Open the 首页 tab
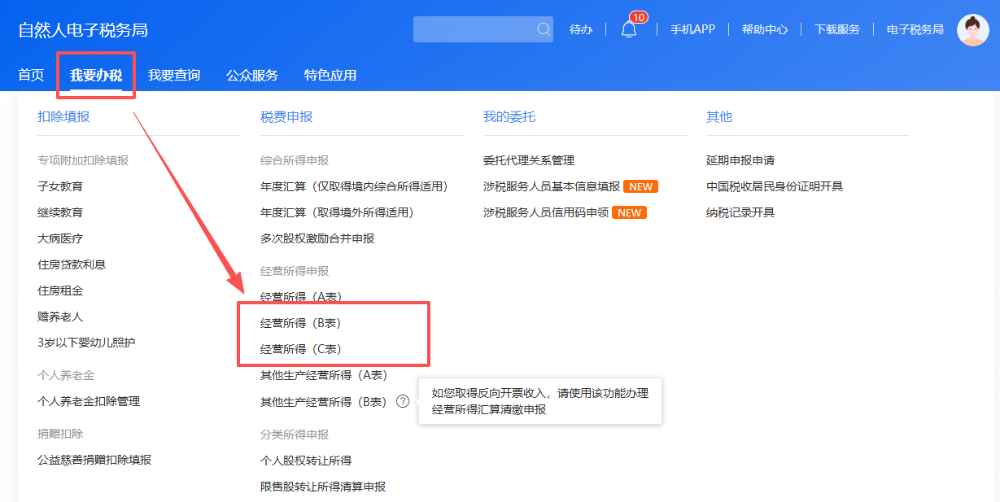The image size is (1000, 502). [x=31, y=75]
